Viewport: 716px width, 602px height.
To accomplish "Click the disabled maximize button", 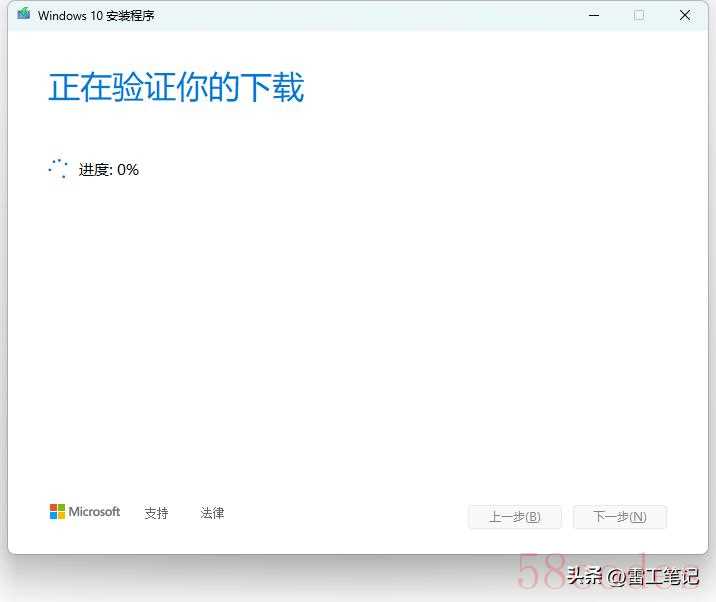I will tap(639, 15).
